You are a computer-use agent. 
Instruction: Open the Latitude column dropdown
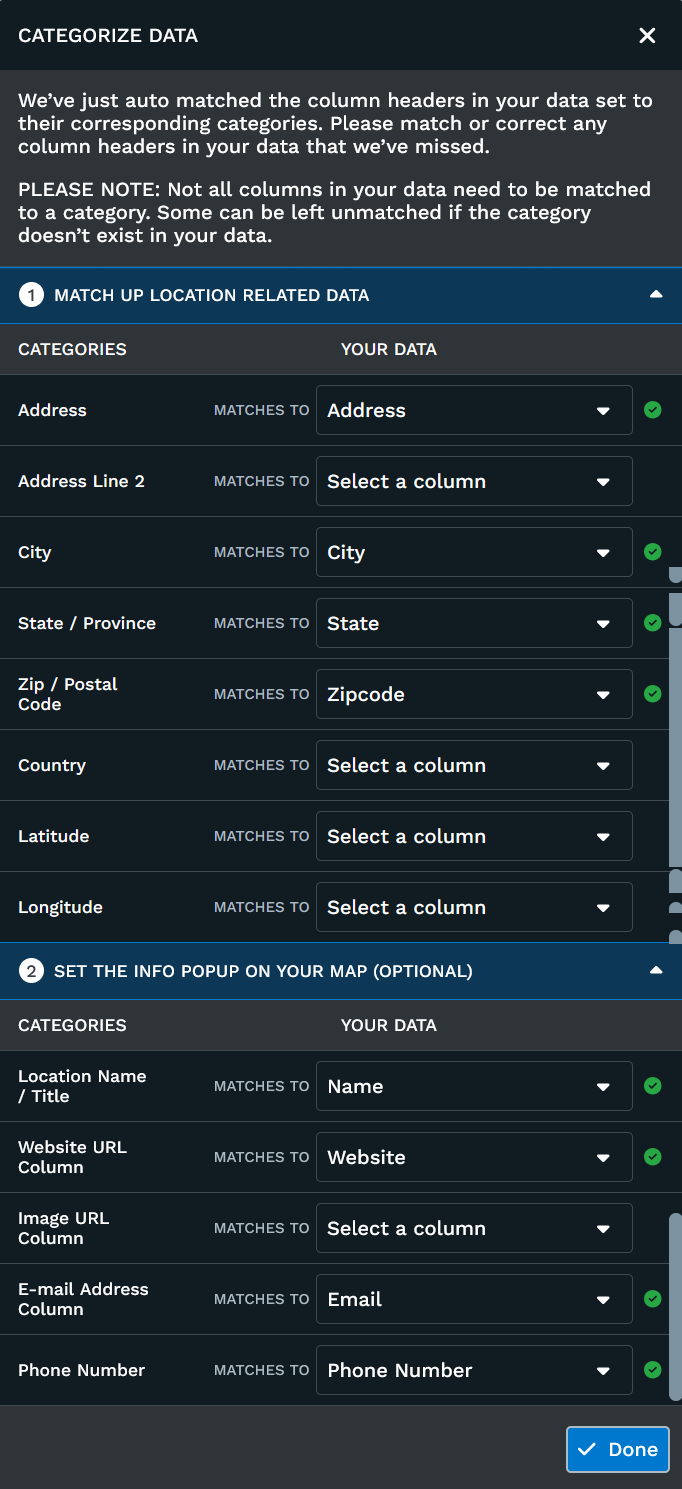(474, 836)
